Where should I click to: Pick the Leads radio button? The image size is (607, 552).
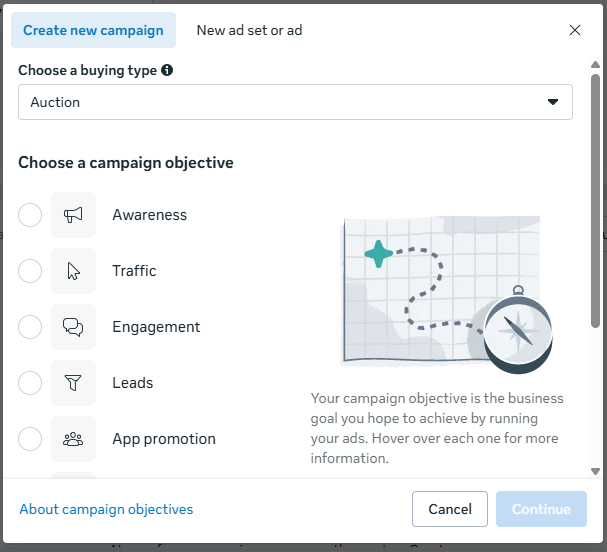(30, 383)
